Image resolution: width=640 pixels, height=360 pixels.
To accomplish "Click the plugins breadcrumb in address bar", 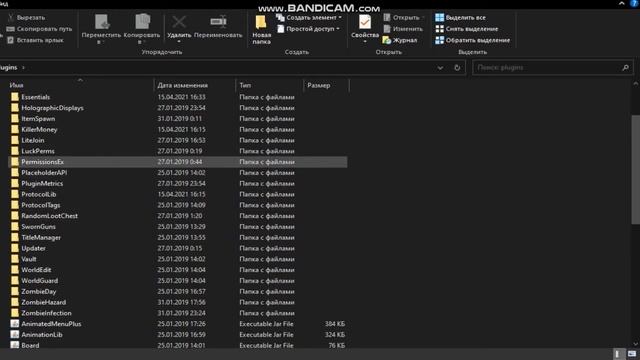I will (x=8, y=67).
